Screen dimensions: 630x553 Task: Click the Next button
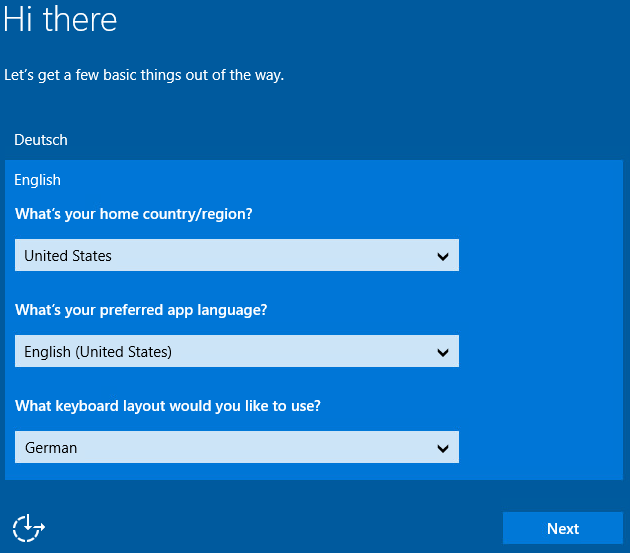pos(562,528)
